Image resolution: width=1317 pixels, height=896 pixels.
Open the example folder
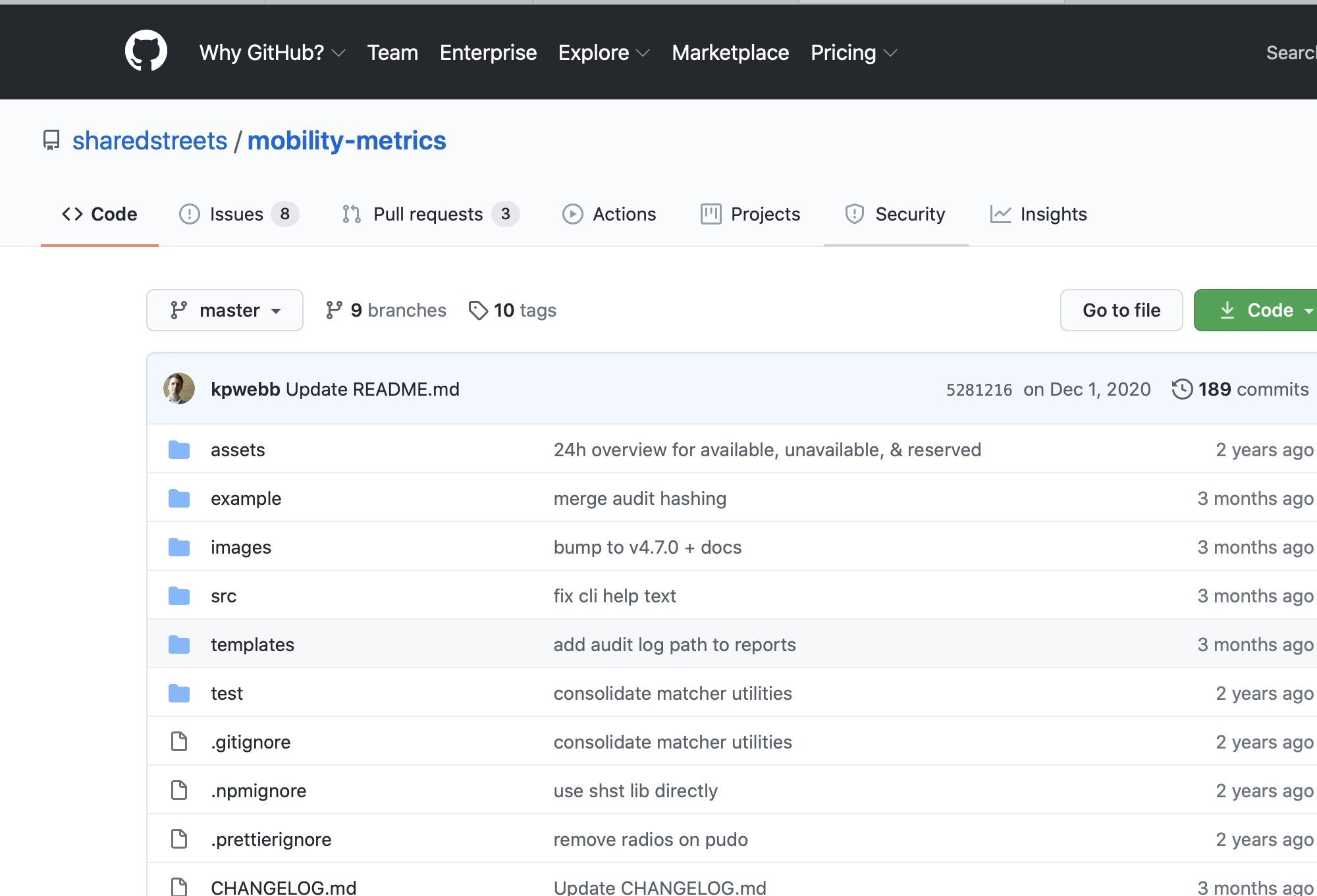click(246, 498)
